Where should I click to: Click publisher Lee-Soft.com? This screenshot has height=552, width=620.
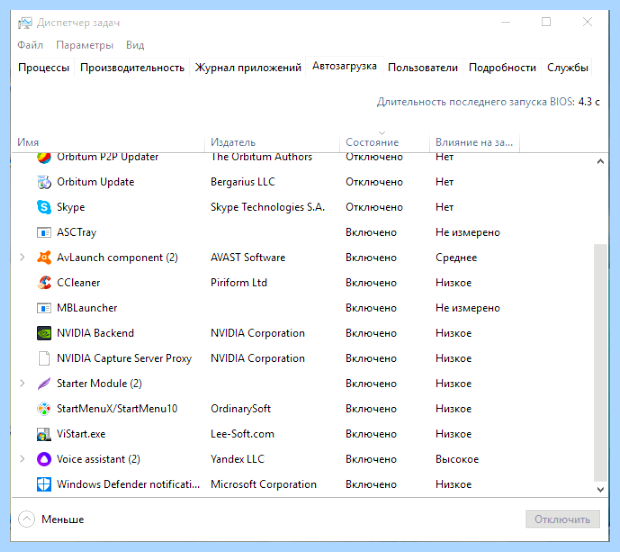click(242, 434)
